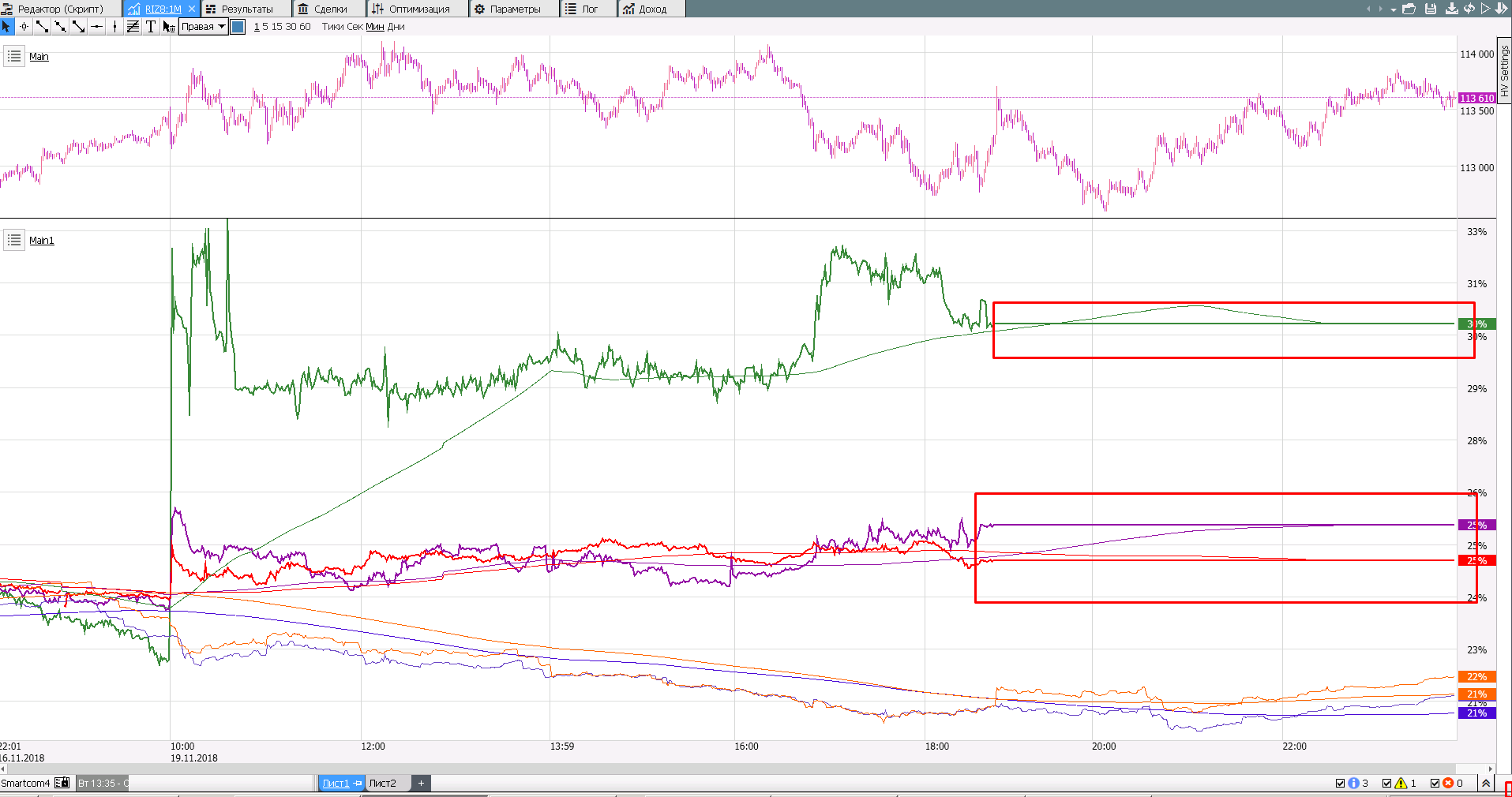Screen dimensions: 1512x797
Task: Select the parallel channel lines tool
Action: coord(133,27)
